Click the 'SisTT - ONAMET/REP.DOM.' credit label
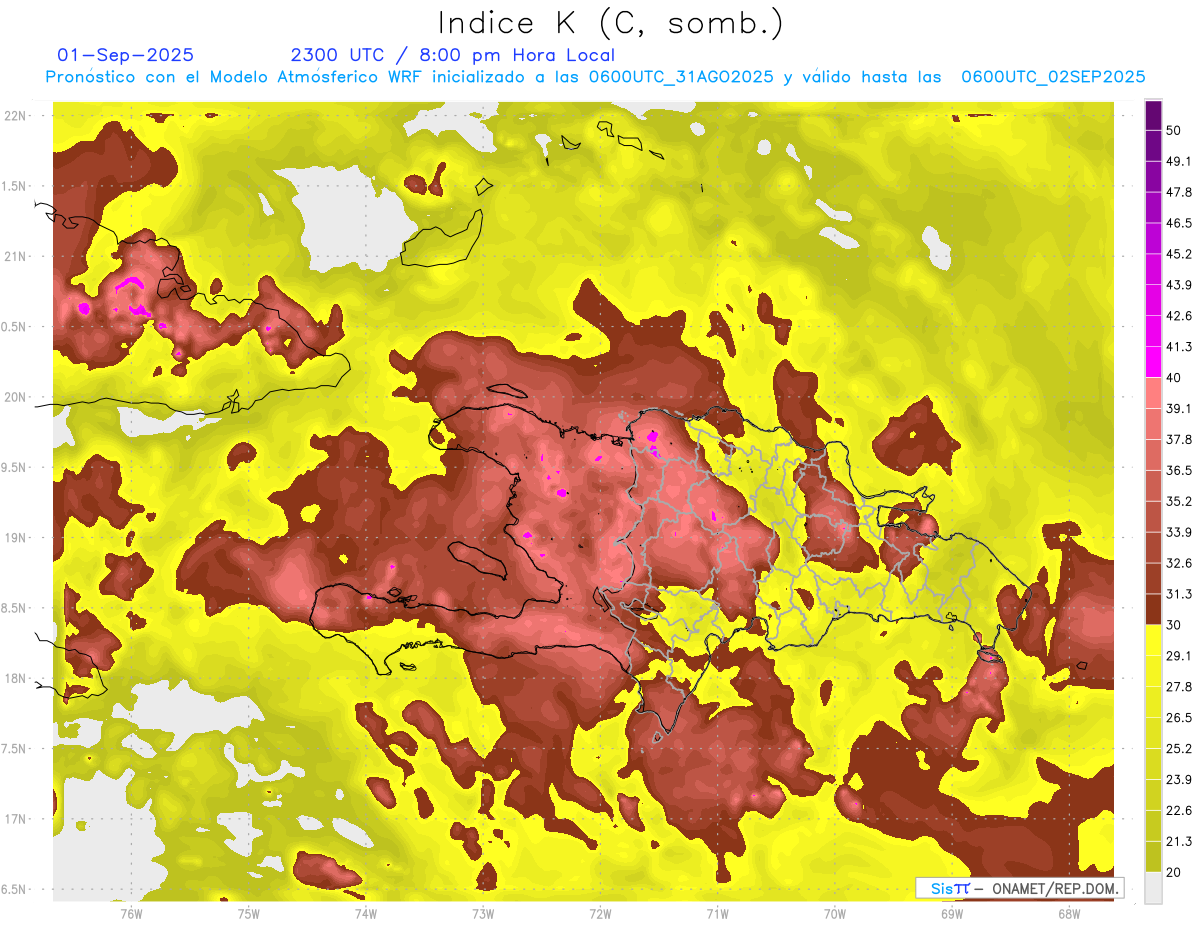The width and height of the screenshot is (1200, 927). 1019,888
